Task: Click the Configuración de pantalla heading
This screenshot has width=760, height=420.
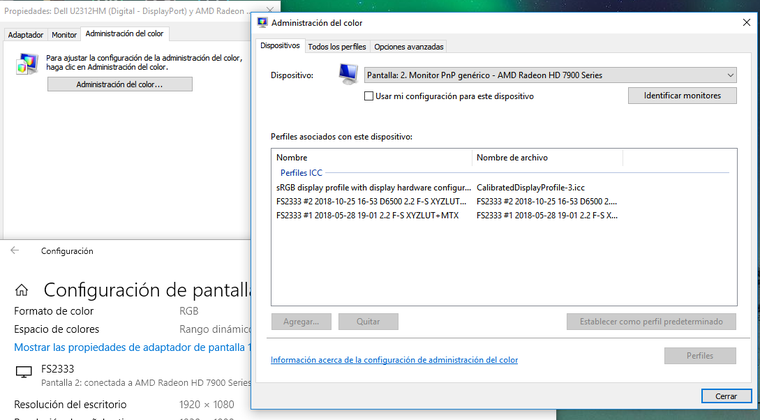Action: (147, 290)
